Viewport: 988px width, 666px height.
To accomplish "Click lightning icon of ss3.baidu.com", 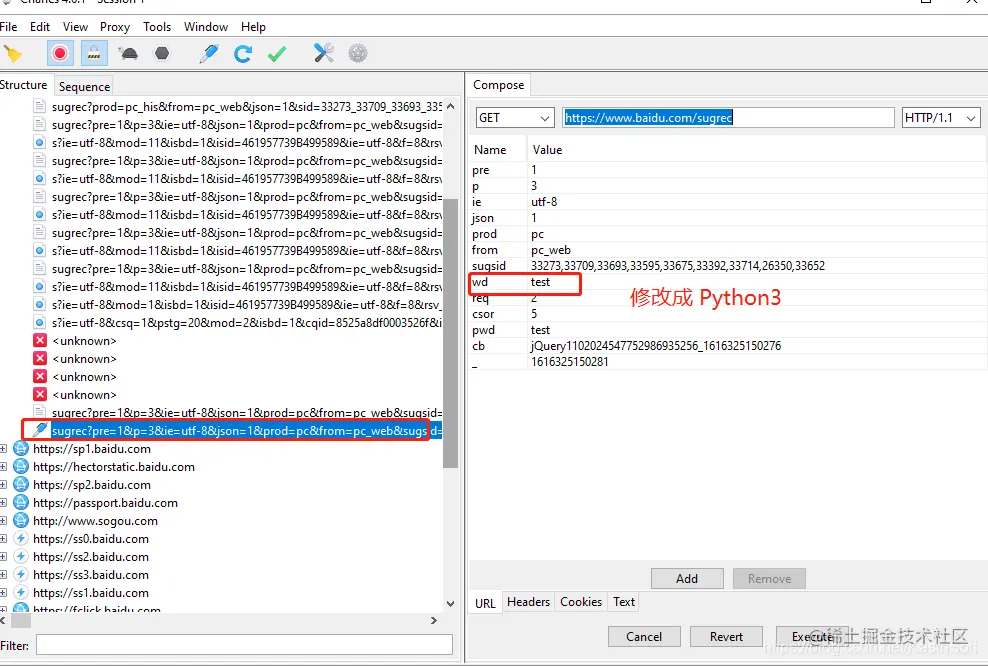I will click(x=21, y=575).
